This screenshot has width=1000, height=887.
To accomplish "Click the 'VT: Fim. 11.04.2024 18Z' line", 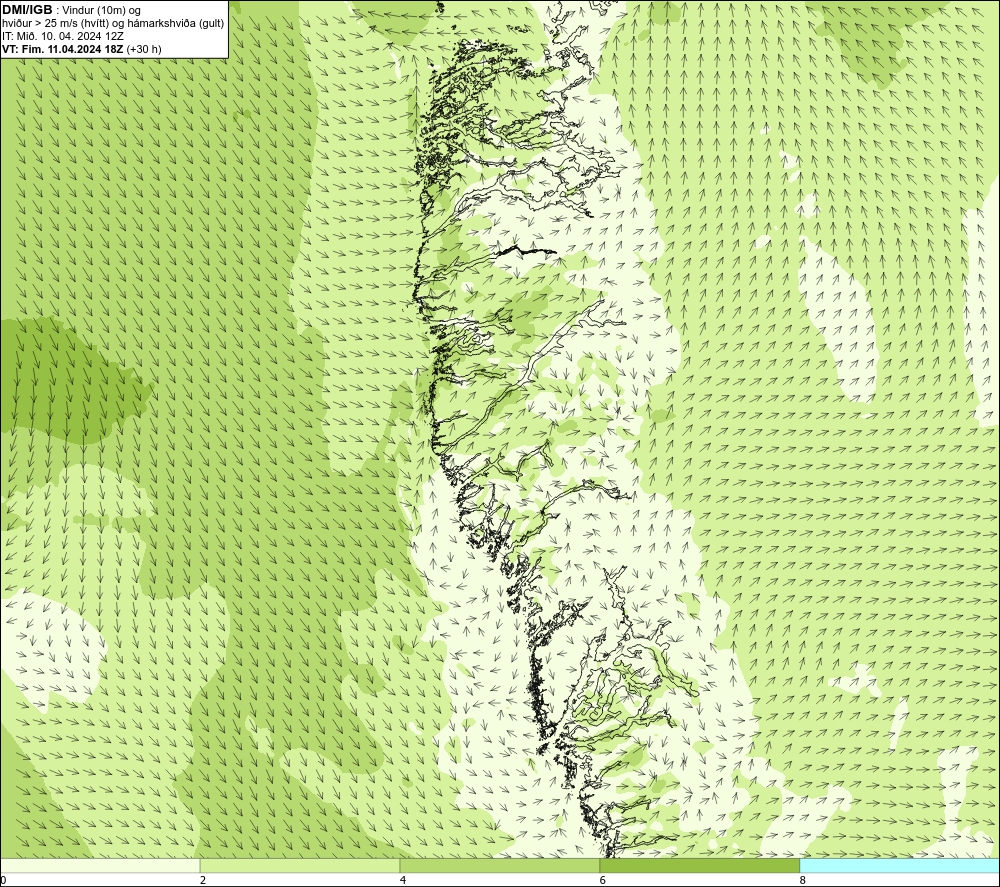I will click(x=63, y=49).
